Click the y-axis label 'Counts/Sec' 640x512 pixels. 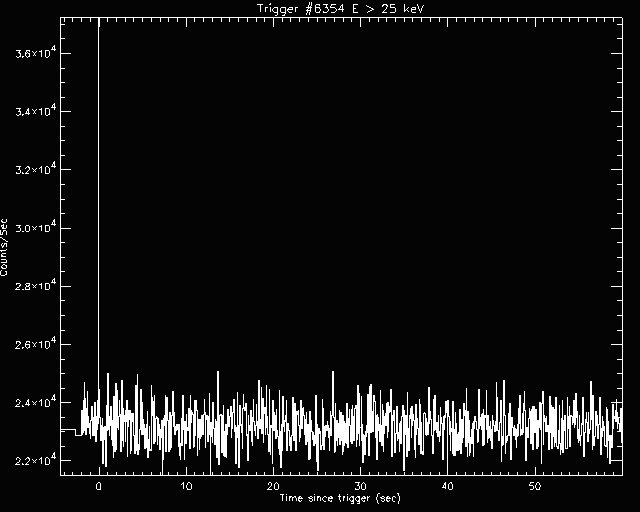[4, 248]
